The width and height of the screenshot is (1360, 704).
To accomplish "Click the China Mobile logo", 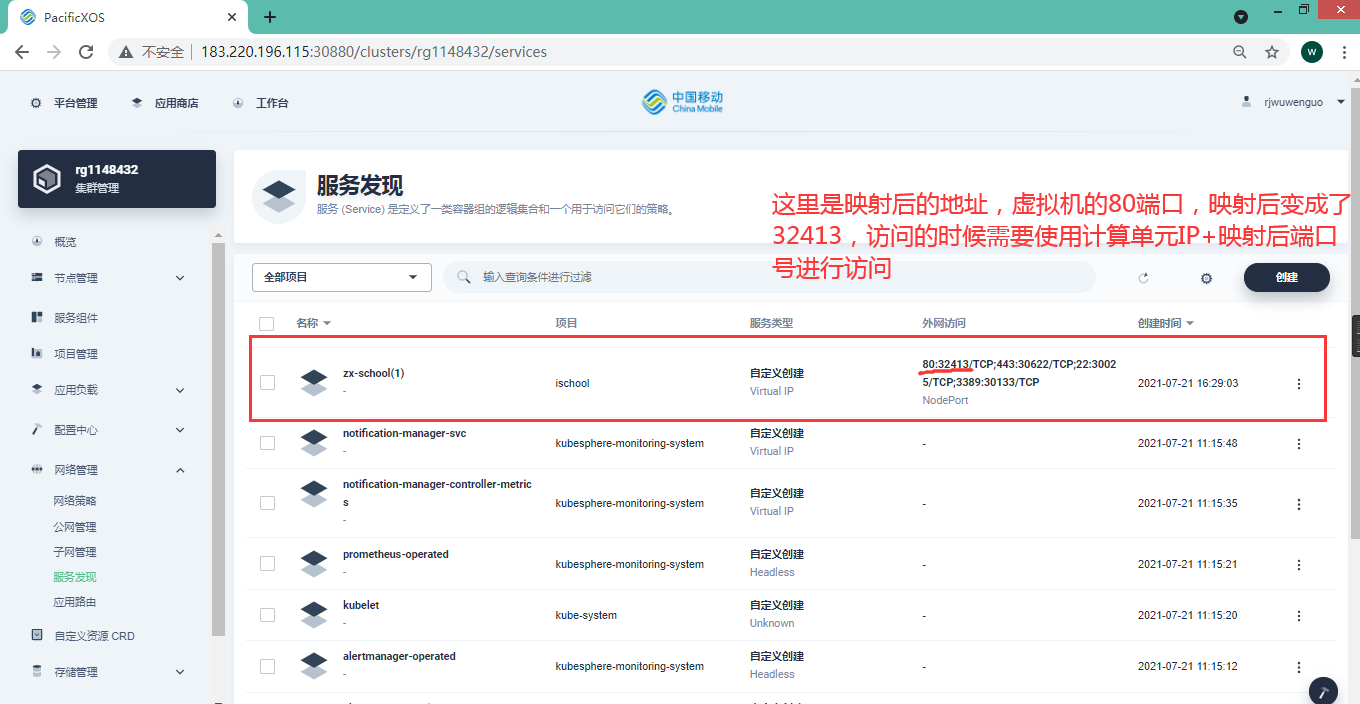I will pyautogui.click(x=682, y=102).
